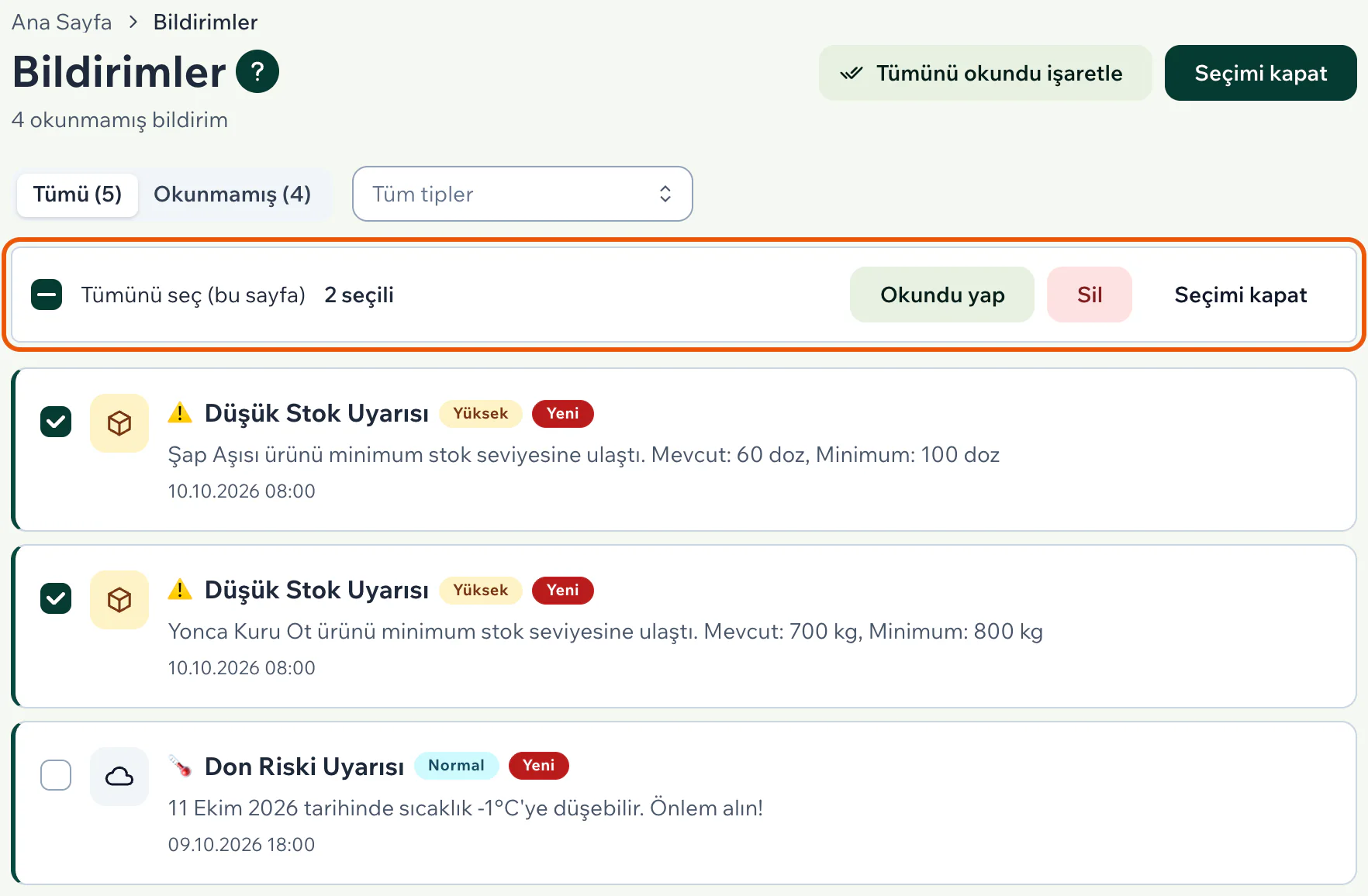Click '4 okunmamış bildirim' text
This screenshot has width=1368, height=896.
point(119,120)
